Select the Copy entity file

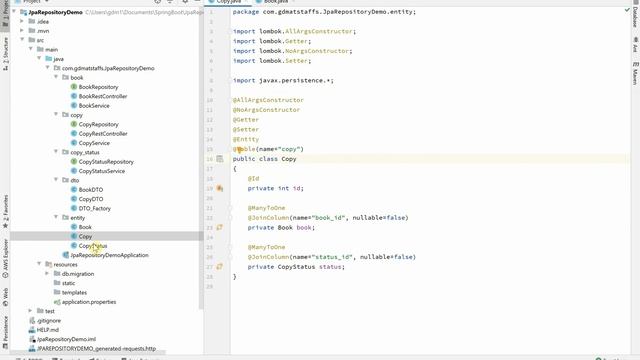tap(85, 236)
